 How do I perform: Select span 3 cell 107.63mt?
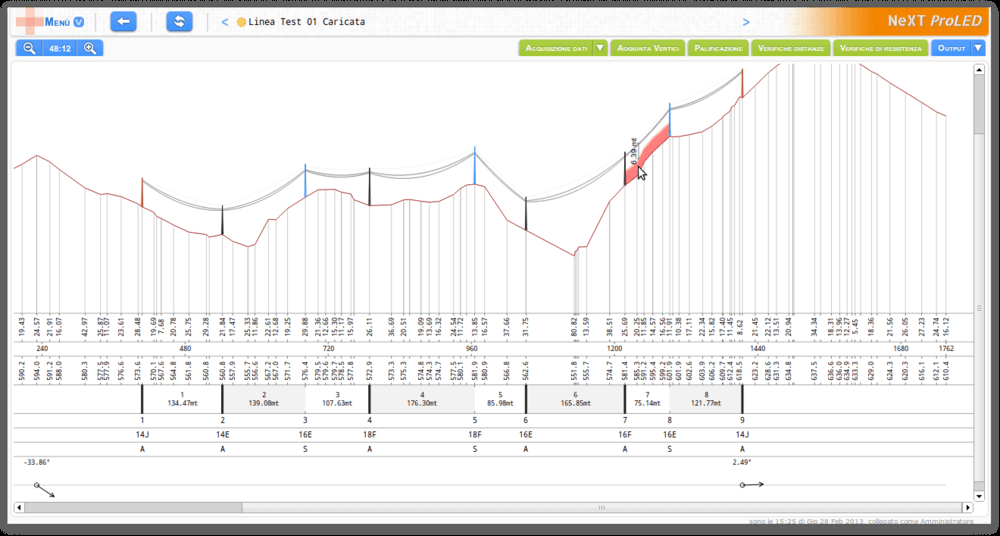(337, 399)
